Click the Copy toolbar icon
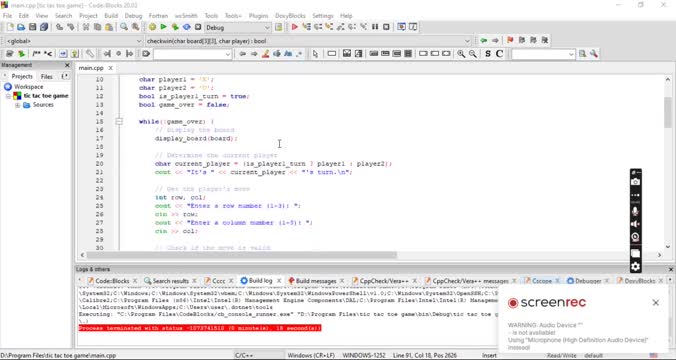Screen dimensions: 676x360 tap(97, 27)
